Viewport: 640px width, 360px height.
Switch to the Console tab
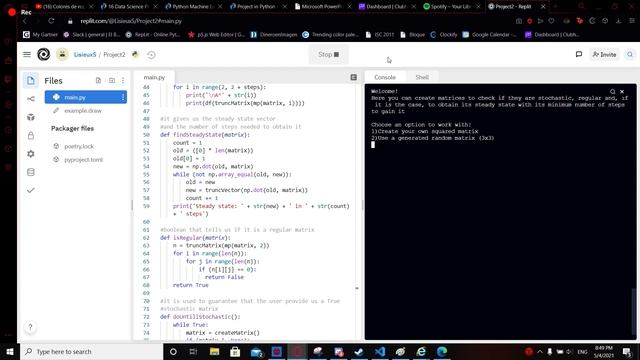385,77
